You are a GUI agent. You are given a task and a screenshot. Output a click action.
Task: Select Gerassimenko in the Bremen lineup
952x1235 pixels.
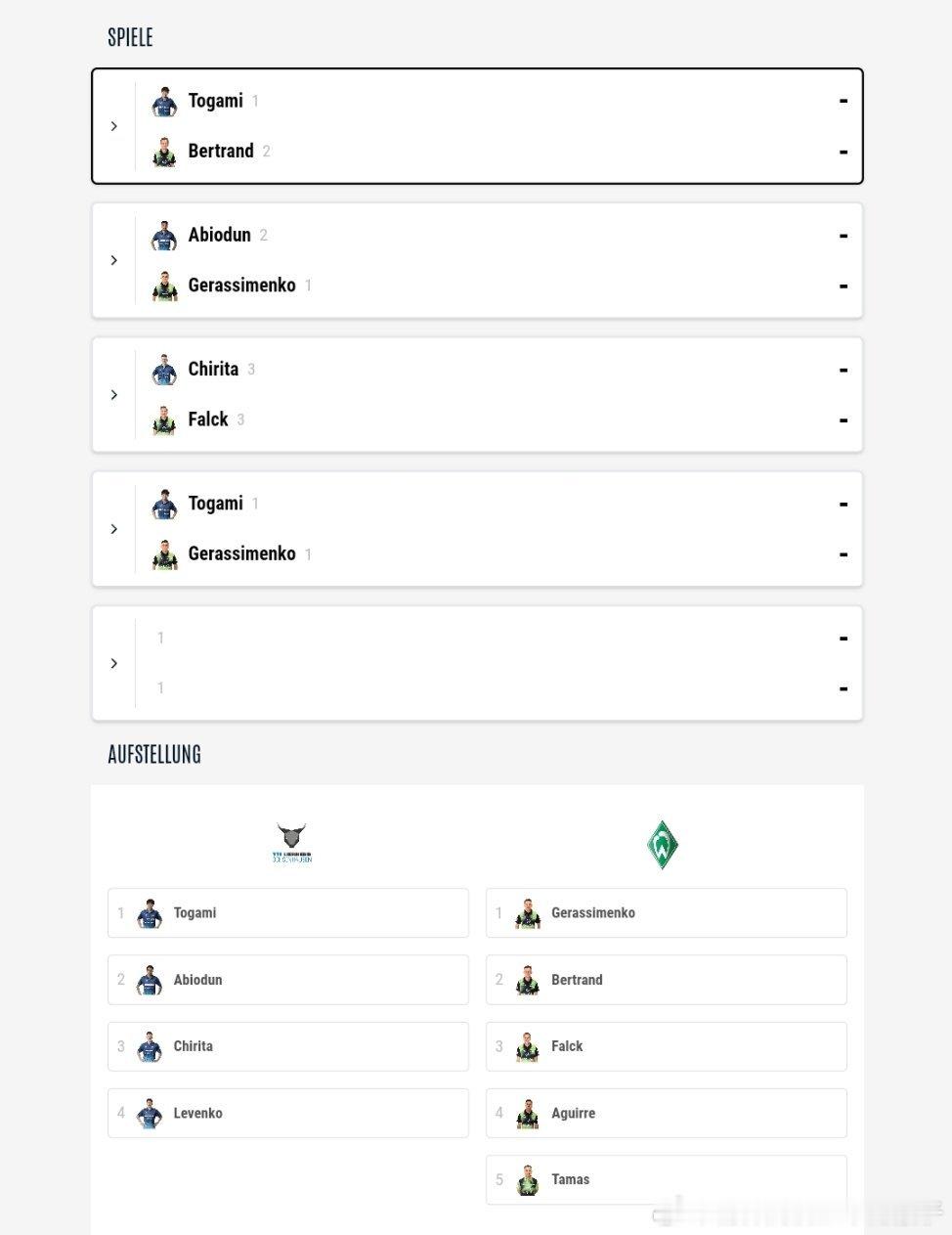click(x=667, y=912)
